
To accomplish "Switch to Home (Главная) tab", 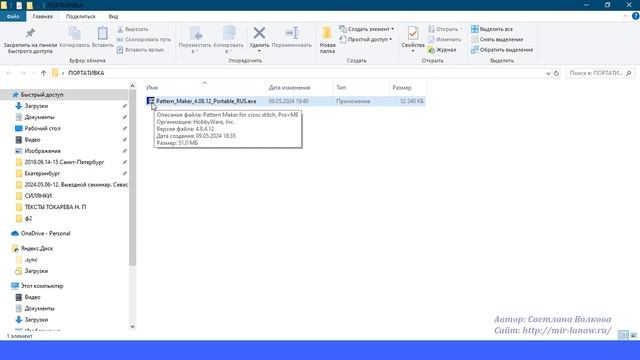I will point(42,16).
